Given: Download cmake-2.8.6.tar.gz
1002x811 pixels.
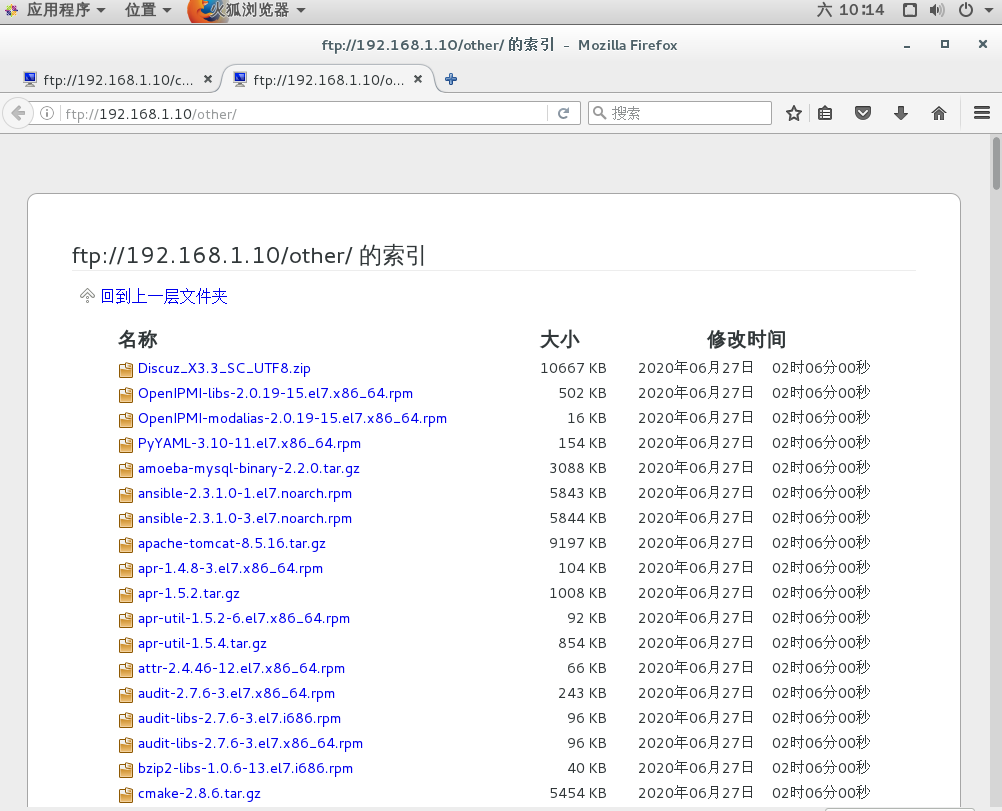Looking at the screenshot, I should click(199, 793).
